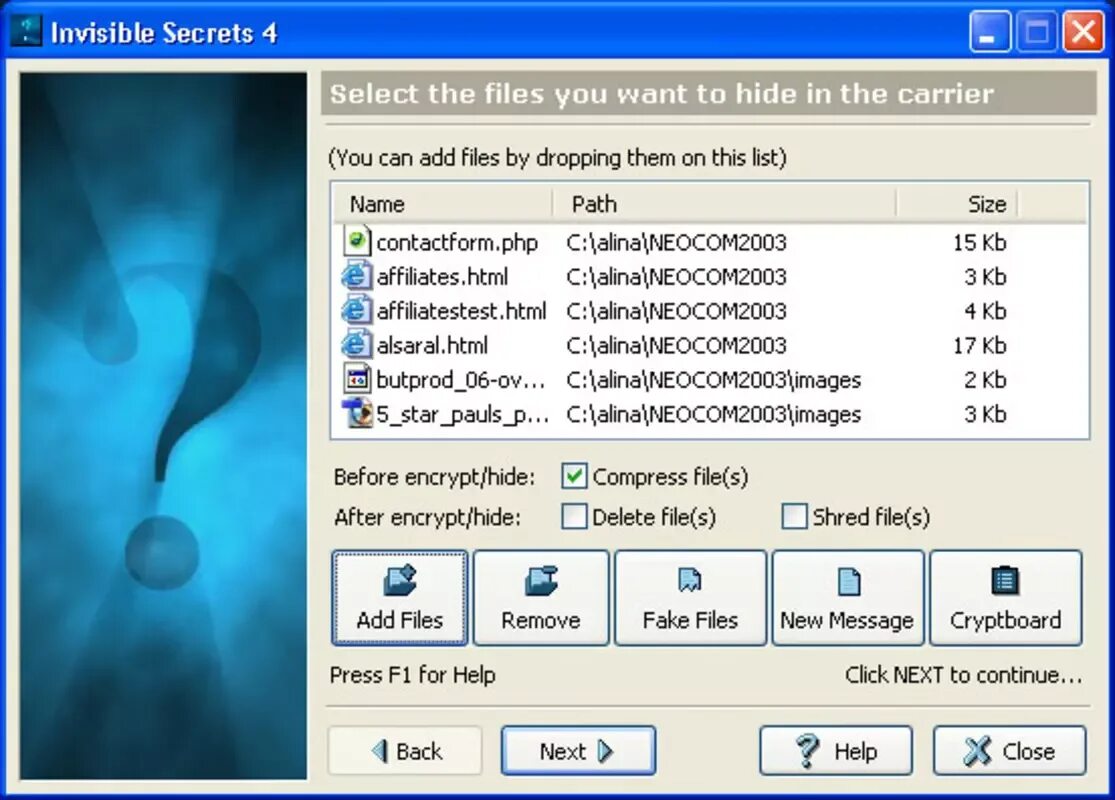Uncheck Compress file(s) option
This screenshot has width=1115, height=800.
coord(574,476)
